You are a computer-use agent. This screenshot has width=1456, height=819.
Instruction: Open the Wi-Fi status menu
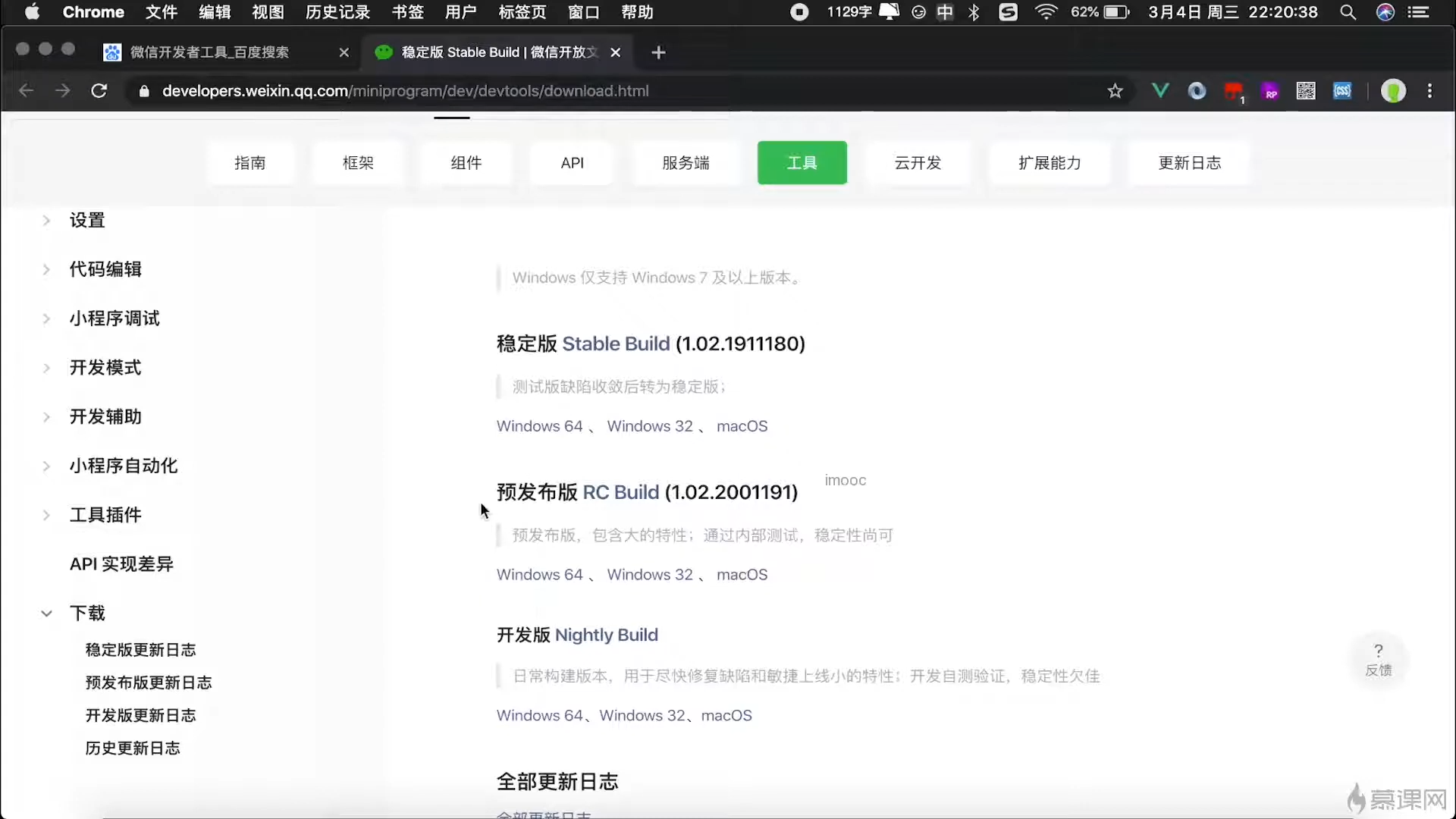click(1046, 12)
